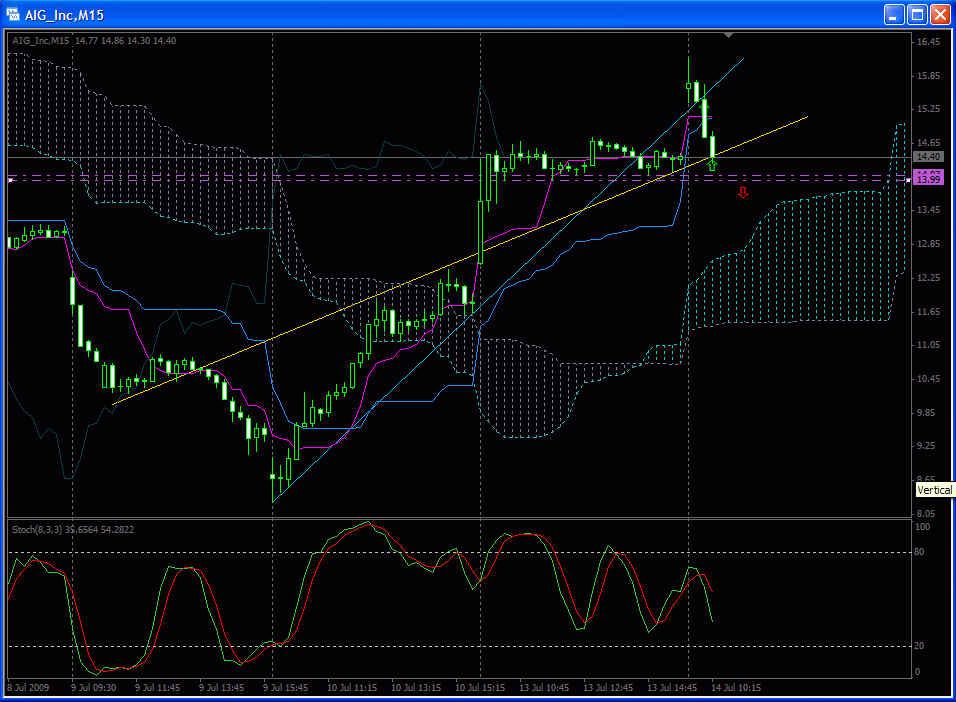Click price axis value 15.25
The height and width of the screenshot is (702, 956).
(928, 109)
